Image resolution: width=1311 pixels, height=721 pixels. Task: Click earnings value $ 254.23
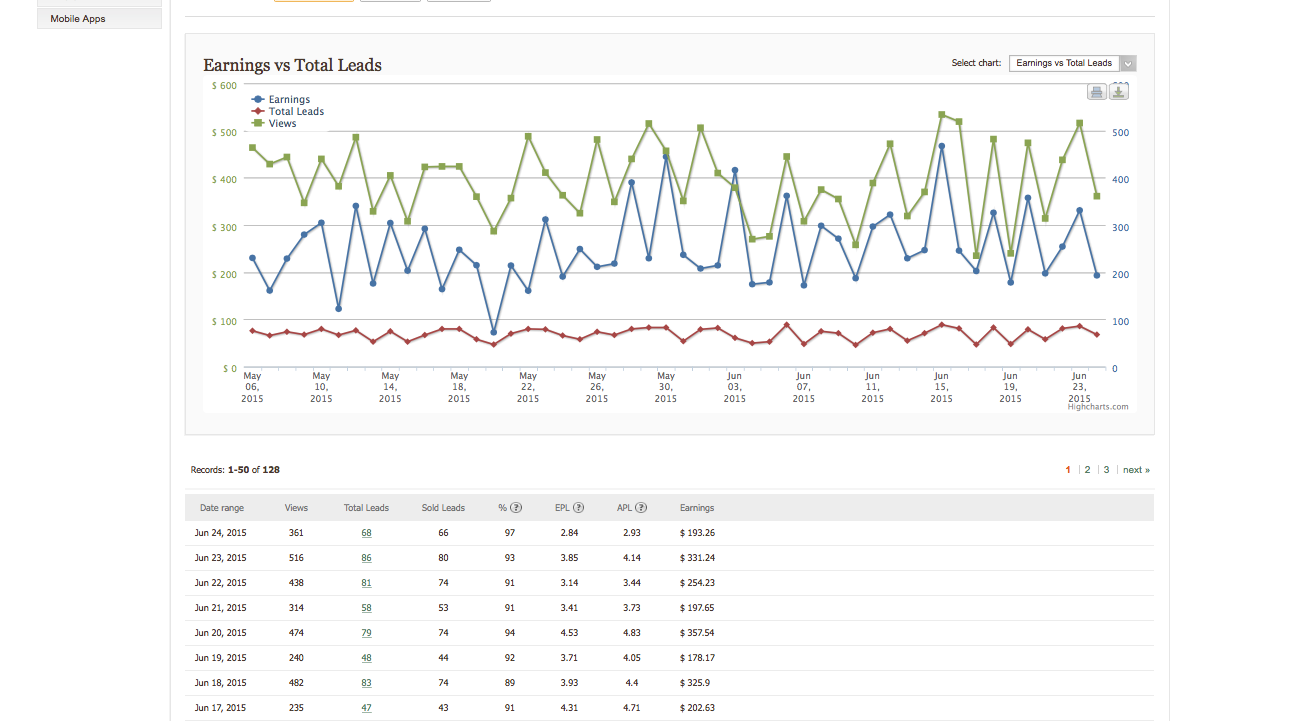coord(697,583)
